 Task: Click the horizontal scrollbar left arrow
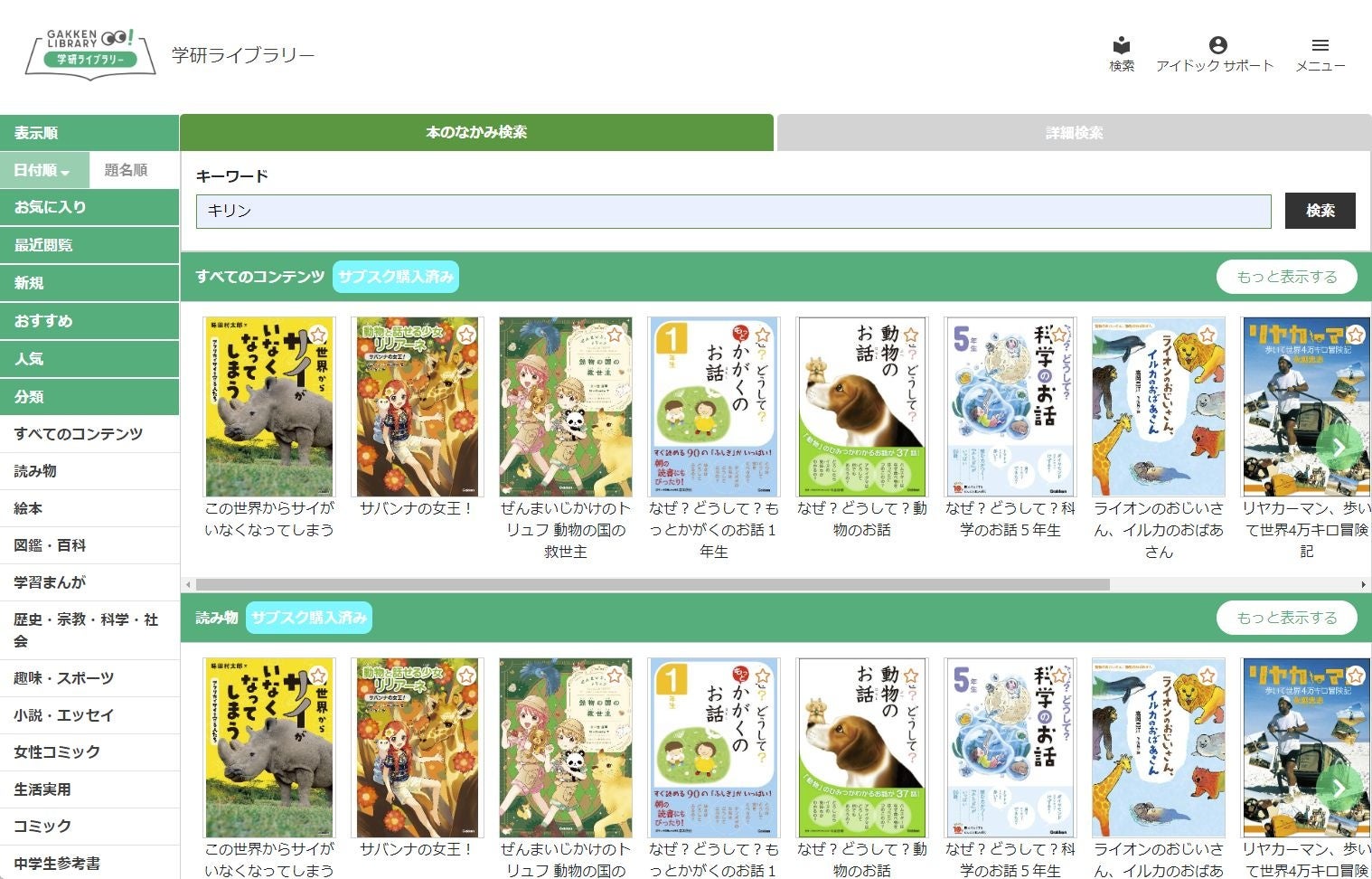tap(187, 585)
